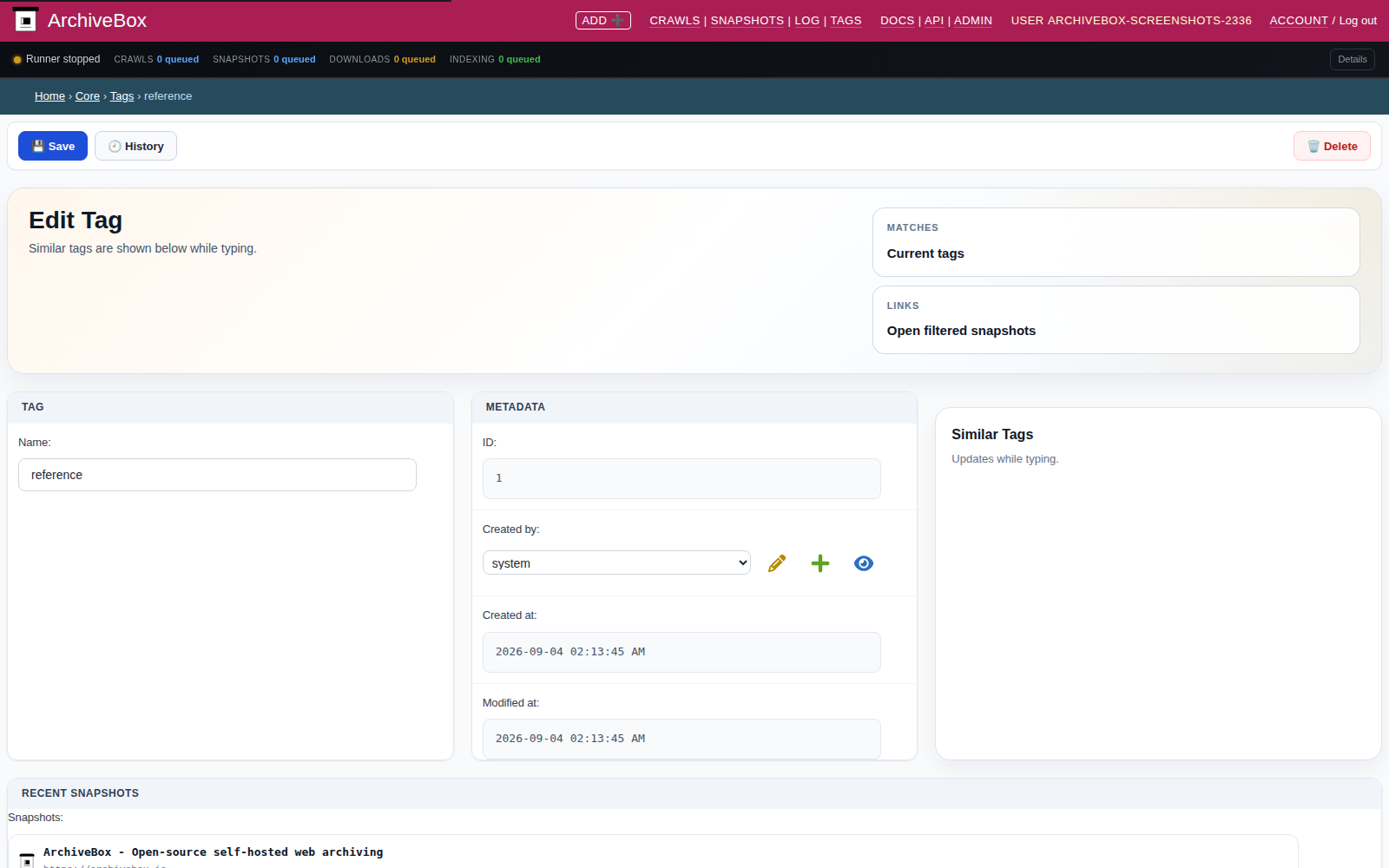The height and width of the screenshot is (868, 1389).
Task: Click the INDEXING 0 queued status
Action: point(495,59)
